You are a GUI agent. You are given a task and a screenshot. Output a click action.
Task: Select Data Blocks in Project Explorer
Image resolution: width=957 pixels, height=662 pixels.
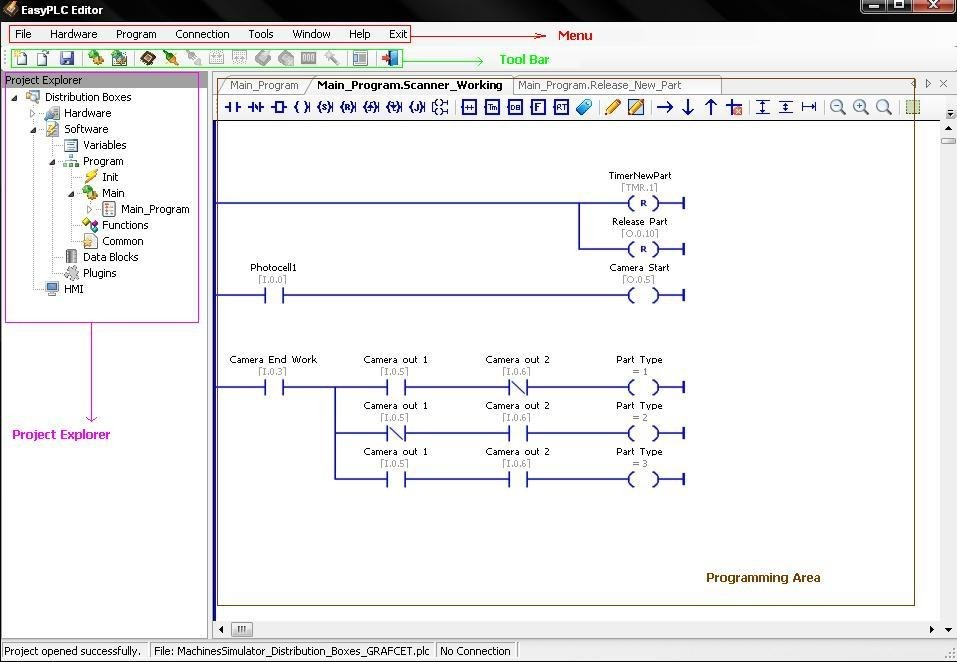click(x=110, y=257)
